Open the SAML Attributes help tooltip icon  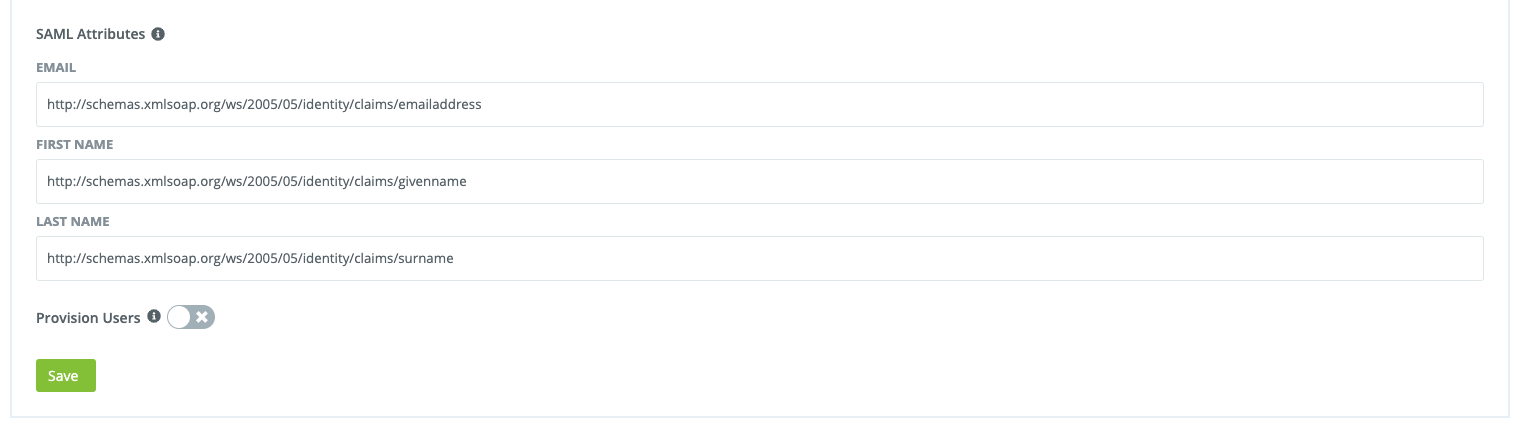tap(157, 34)
